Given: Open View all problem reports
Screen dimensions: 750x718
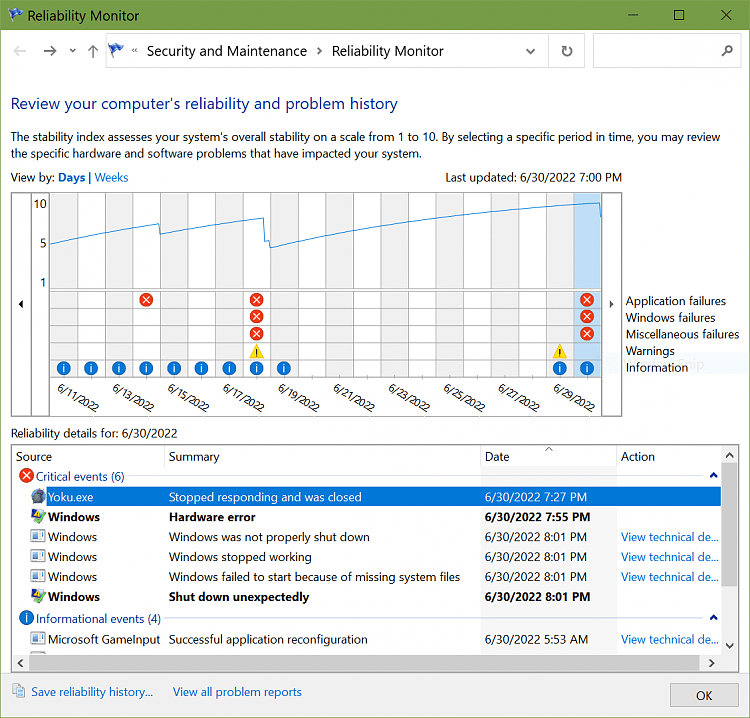Looking at the screenshot, I should click(237, 692).
